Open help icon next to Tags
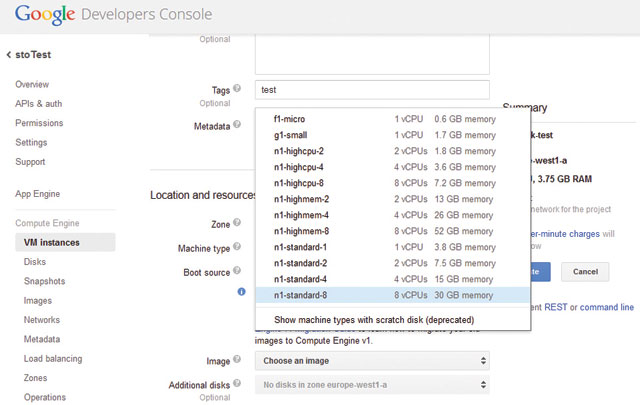The height and width of the screenshot is (405, 640). 237,88
